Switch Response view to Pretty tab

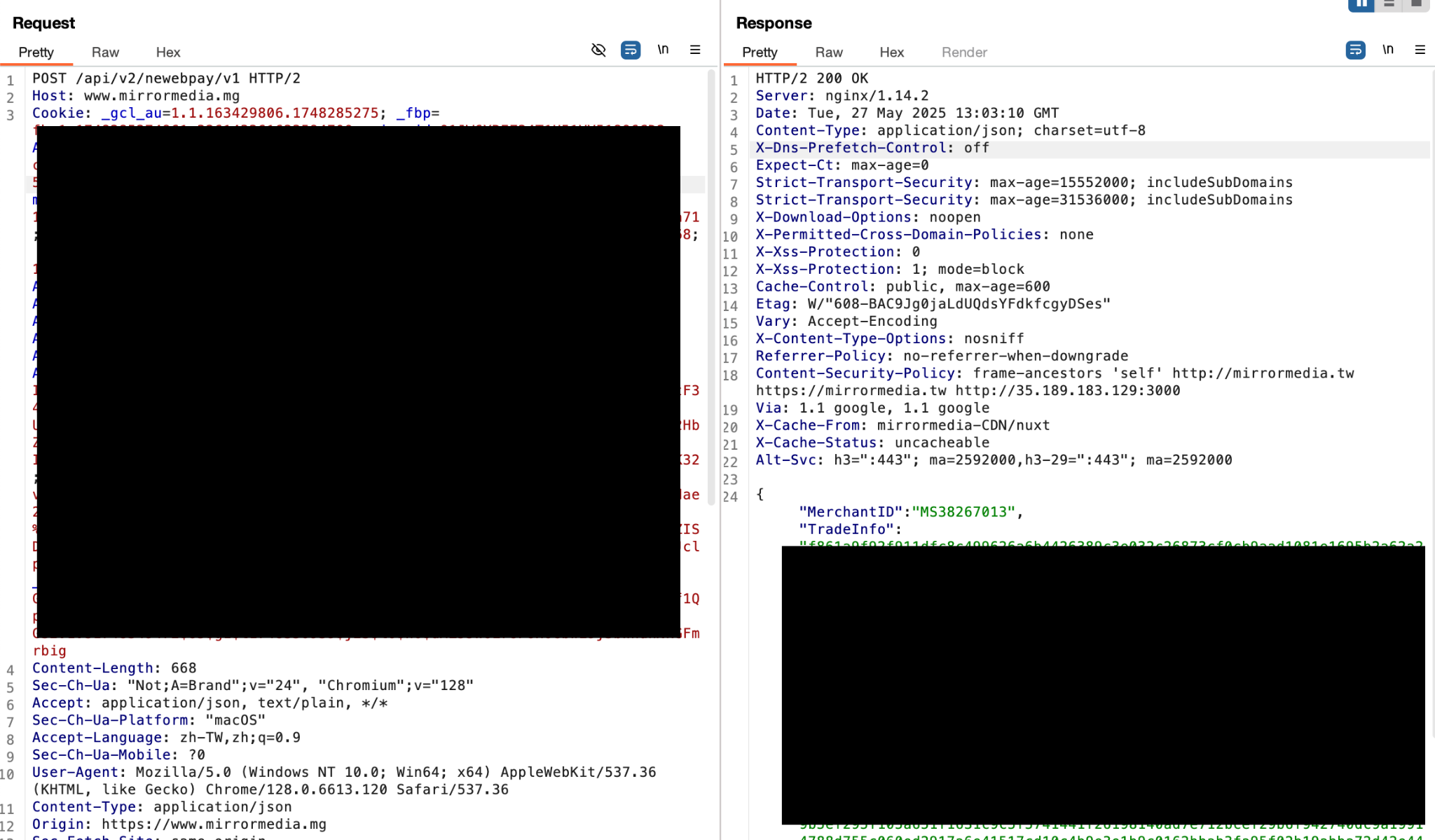click(x=760, y=53)
